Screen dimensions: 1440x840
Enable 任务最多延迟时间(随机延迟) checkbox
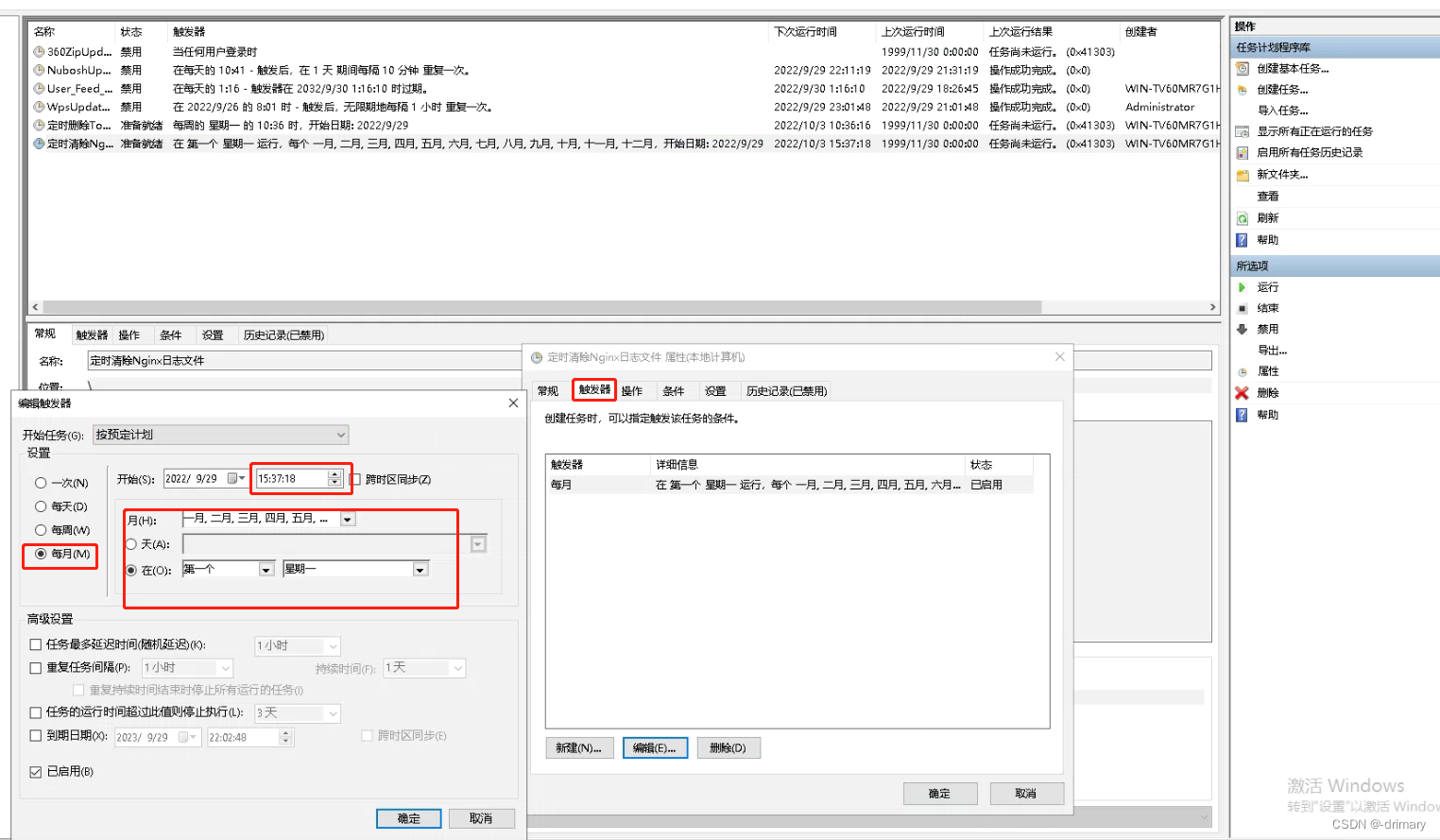pyautogui.click(x=36, y=644)
